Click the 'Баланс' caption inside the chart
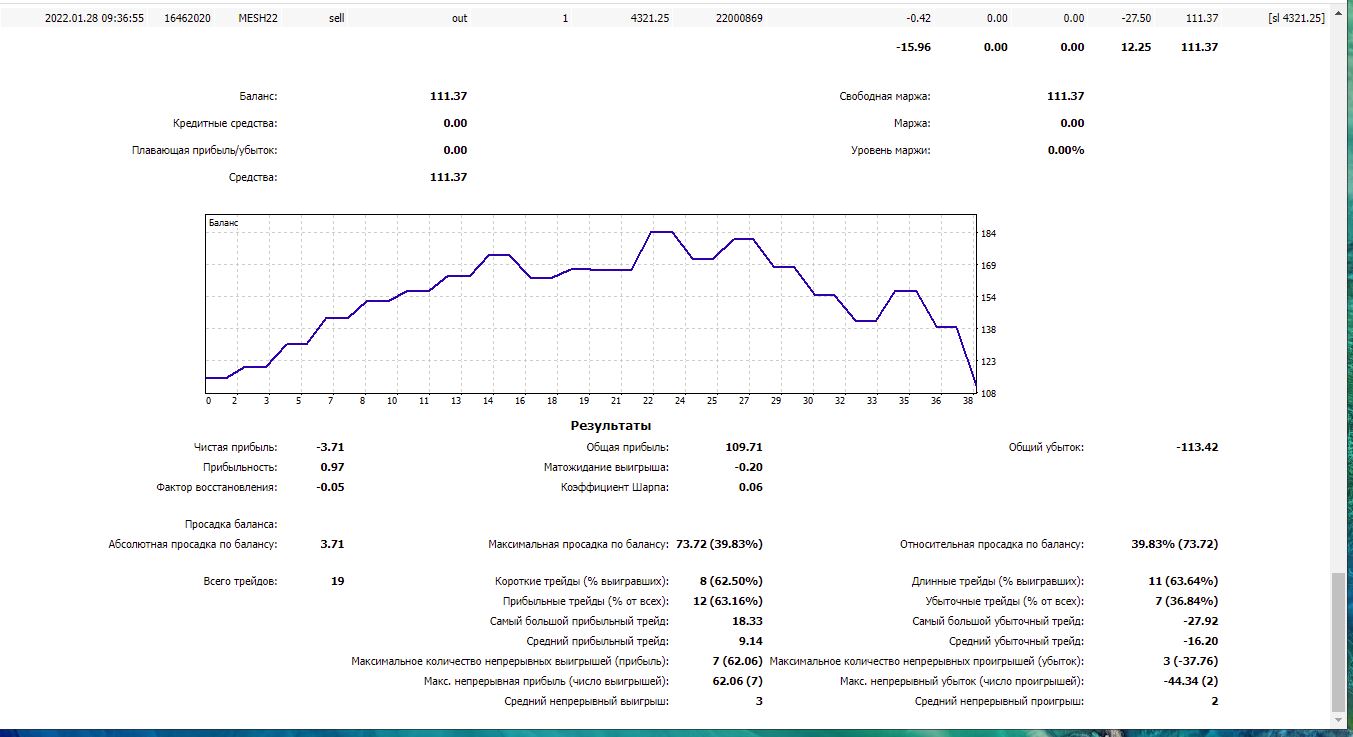 point(224,223)
